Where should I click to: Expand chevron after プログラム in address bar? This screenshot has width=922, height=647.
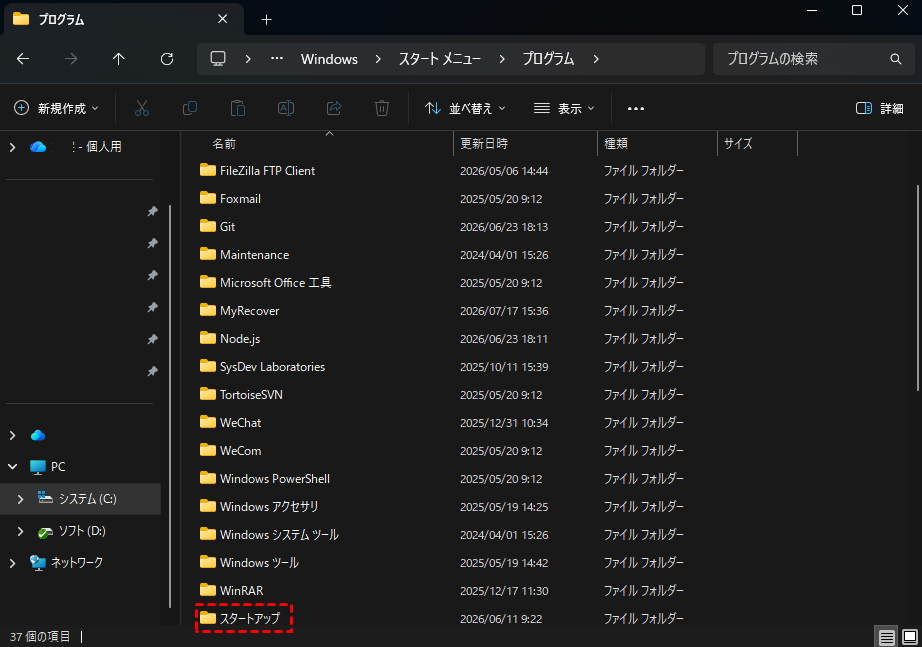tap(596, 59)
